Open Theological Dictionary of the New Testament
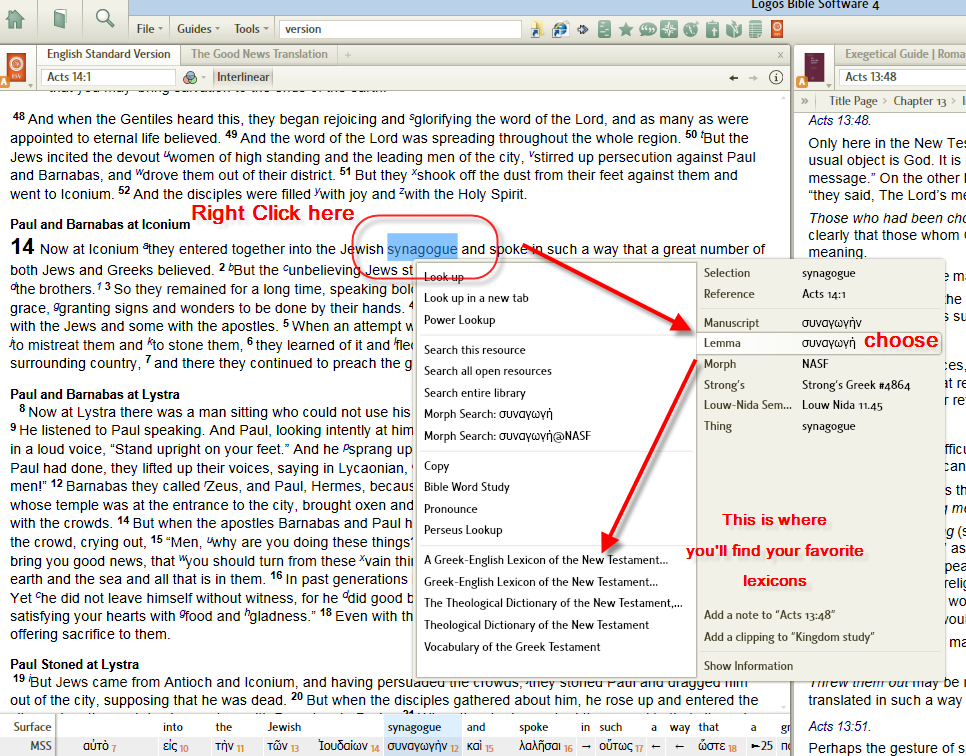Image resolution: width=966 pixels, height=756 pixels. [536, 625]
